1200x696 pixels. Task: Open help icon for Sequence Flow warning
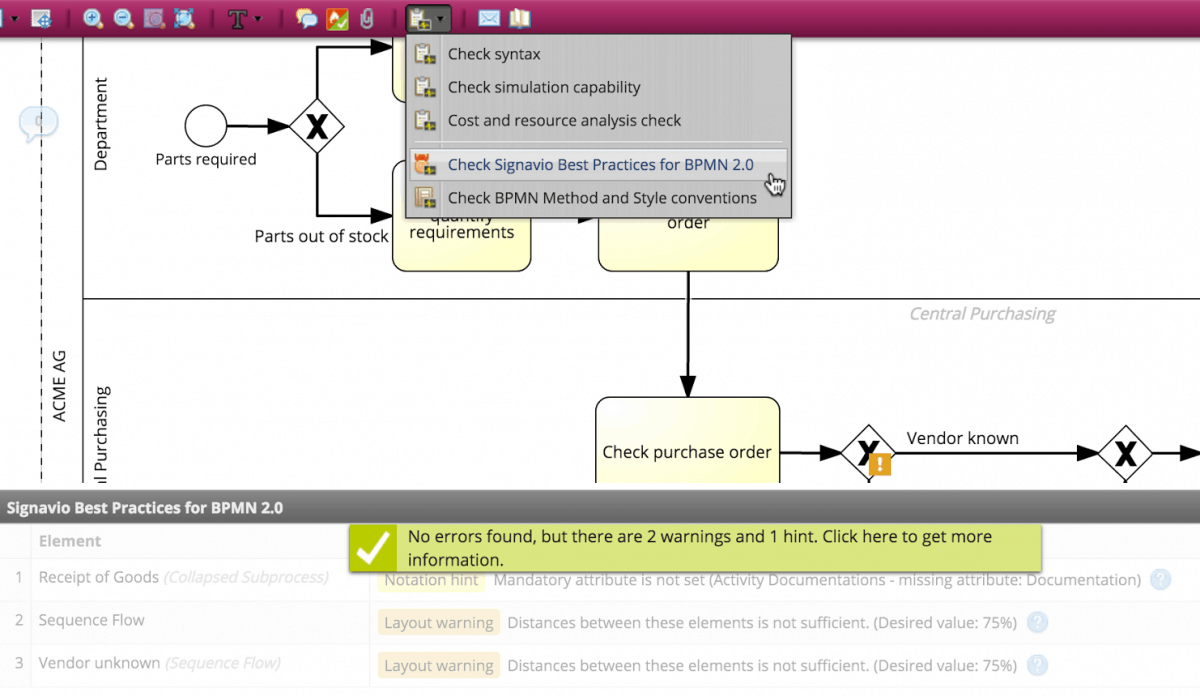click(x=1037, y=622)
